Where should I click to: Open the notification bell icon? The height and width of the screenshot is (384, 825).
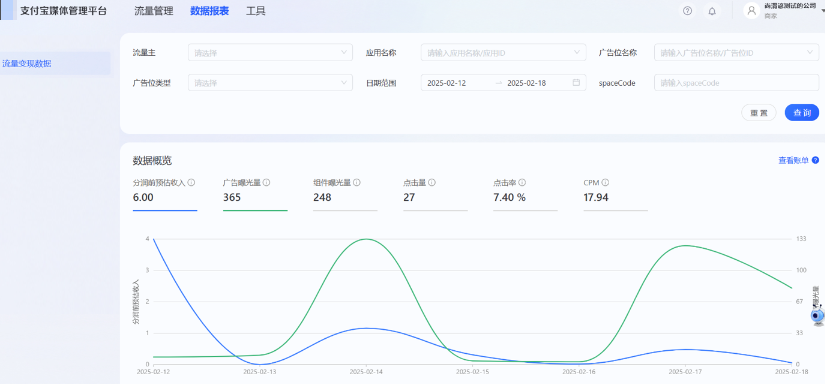coord(712,11)
